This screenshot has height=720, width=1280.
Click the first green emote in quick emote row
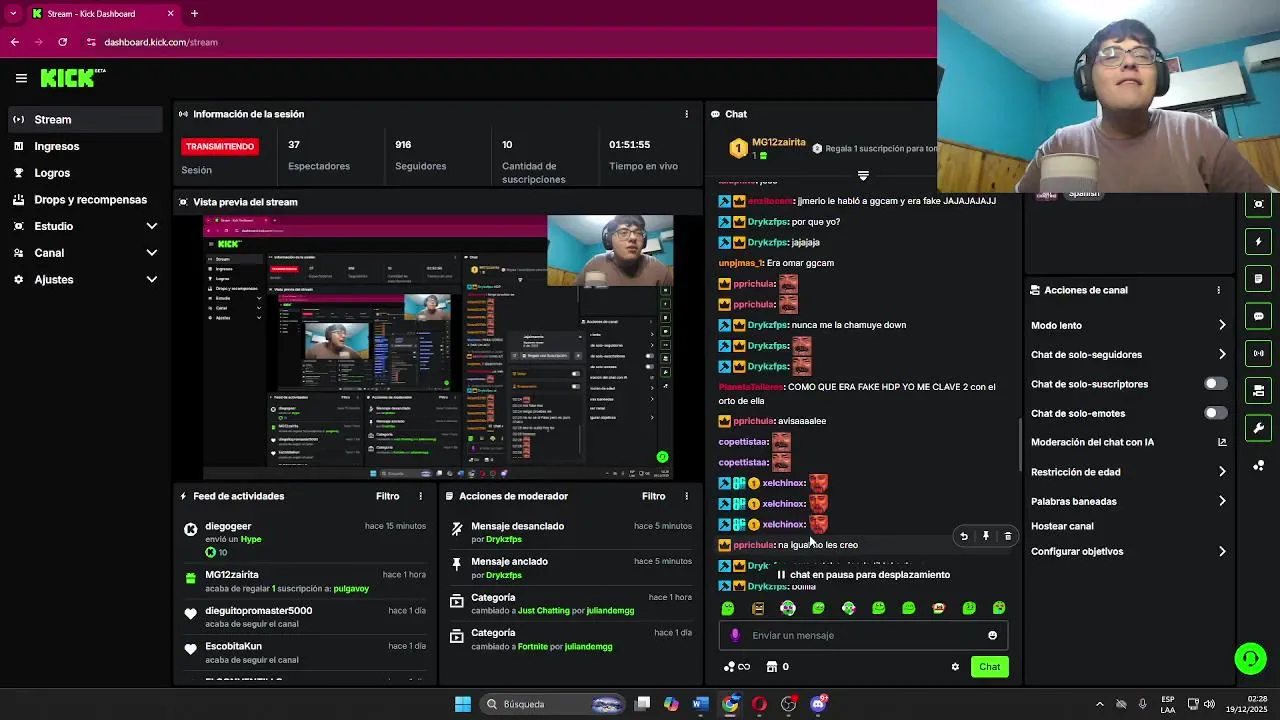[728, 608]
